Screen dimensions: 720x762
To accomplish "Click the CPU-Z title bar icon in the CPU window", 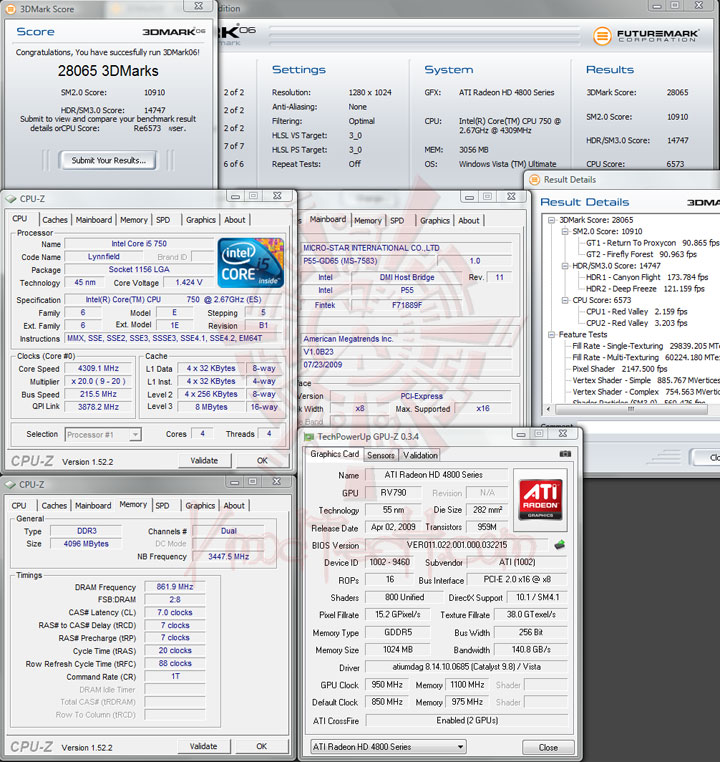I will point(11,199).
